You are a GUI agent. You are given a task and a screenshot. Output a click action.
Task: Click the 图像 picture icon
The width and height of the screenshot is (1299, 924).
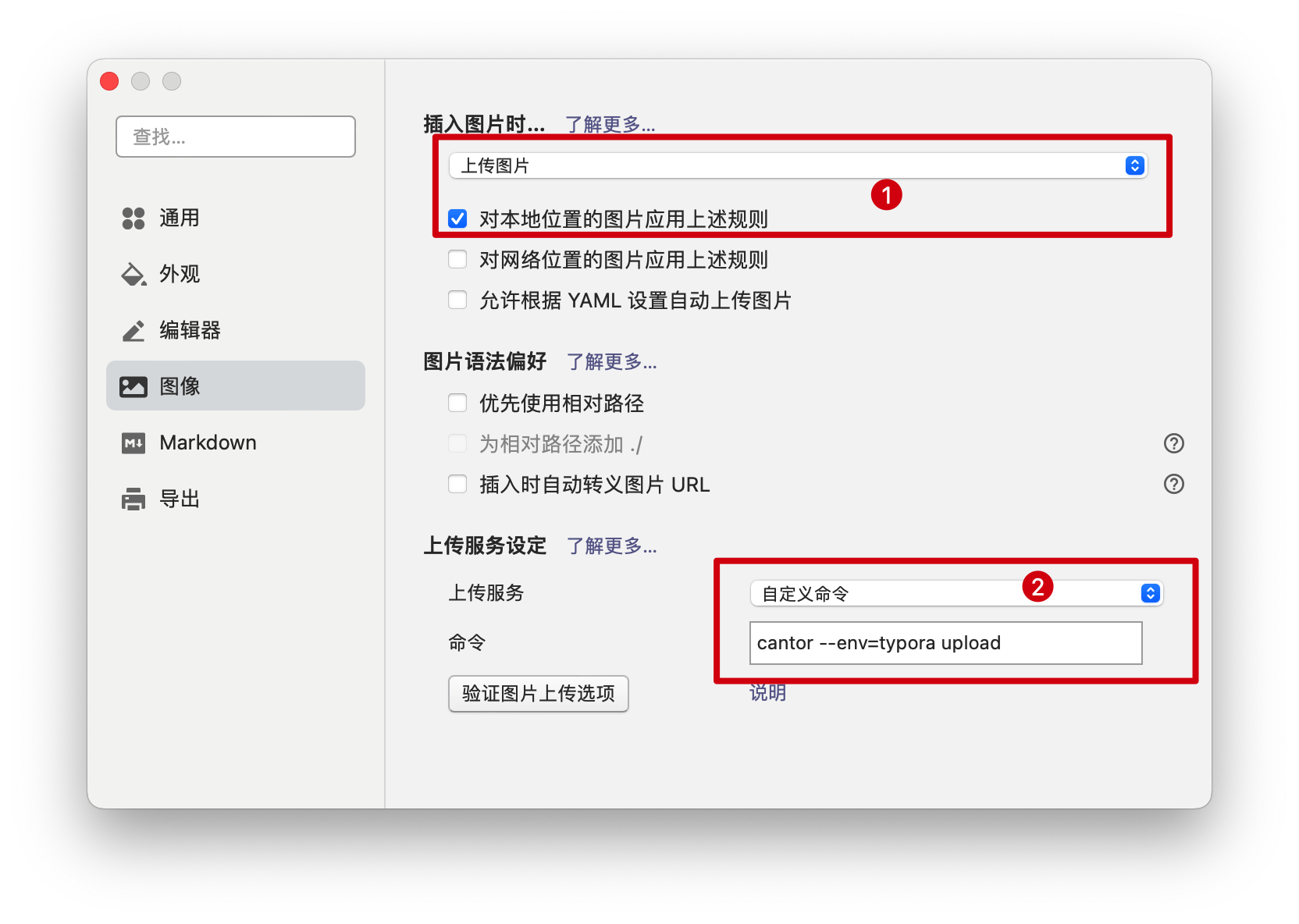tap(133, 386)
